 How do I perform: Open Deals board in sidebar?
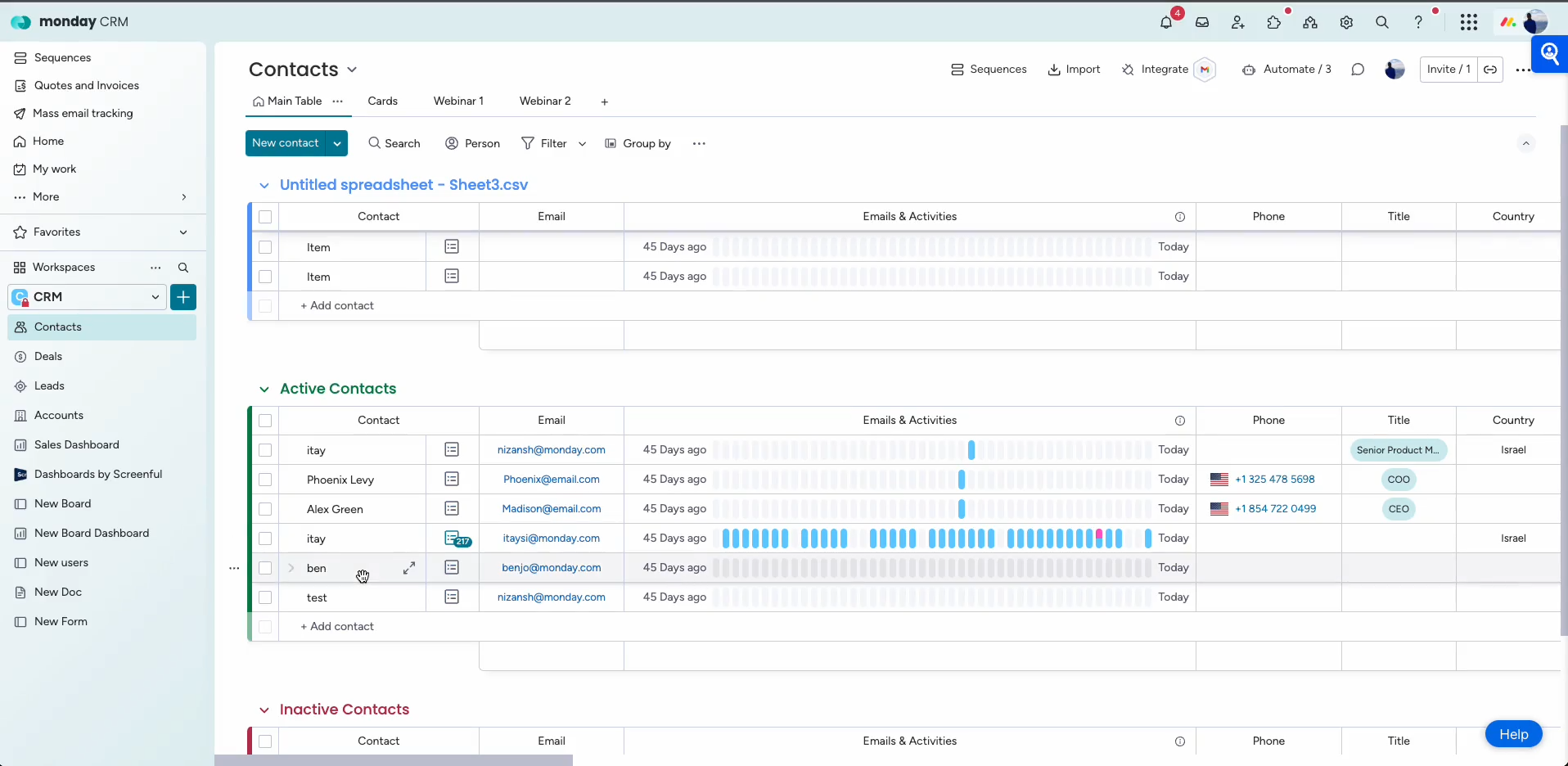102,357
